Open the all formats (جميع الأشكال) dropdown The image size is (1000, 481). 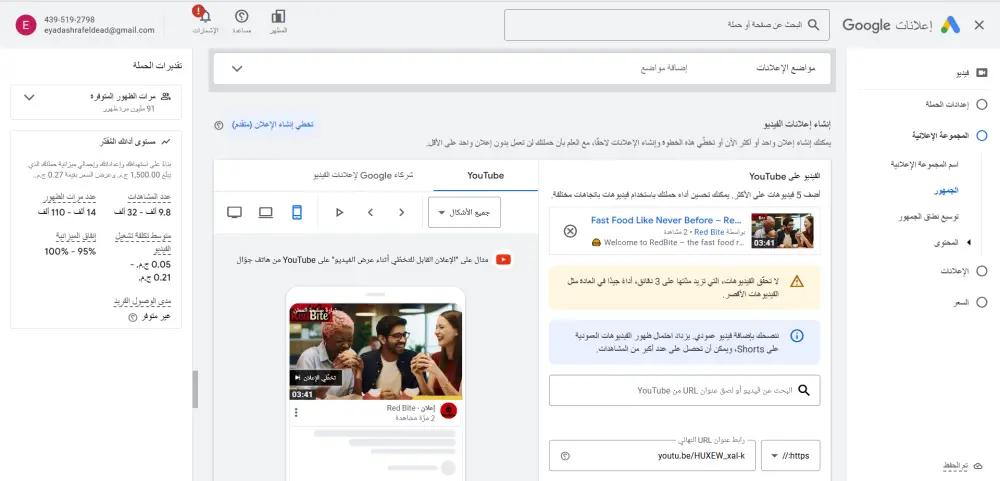pyautogui.click(x=464, y=212)
